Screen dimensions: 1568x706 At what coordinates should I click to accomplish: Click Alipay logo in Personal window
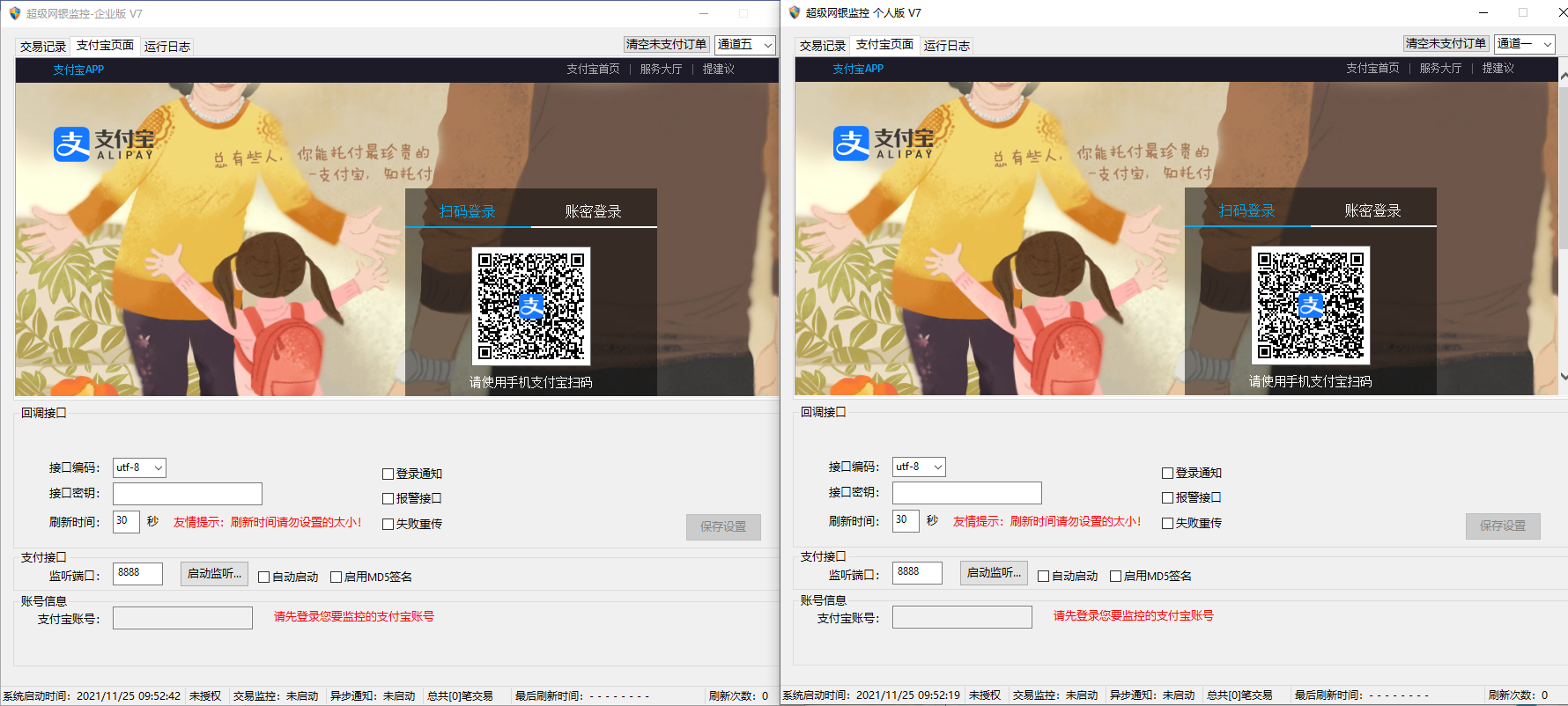pos(884,143)
